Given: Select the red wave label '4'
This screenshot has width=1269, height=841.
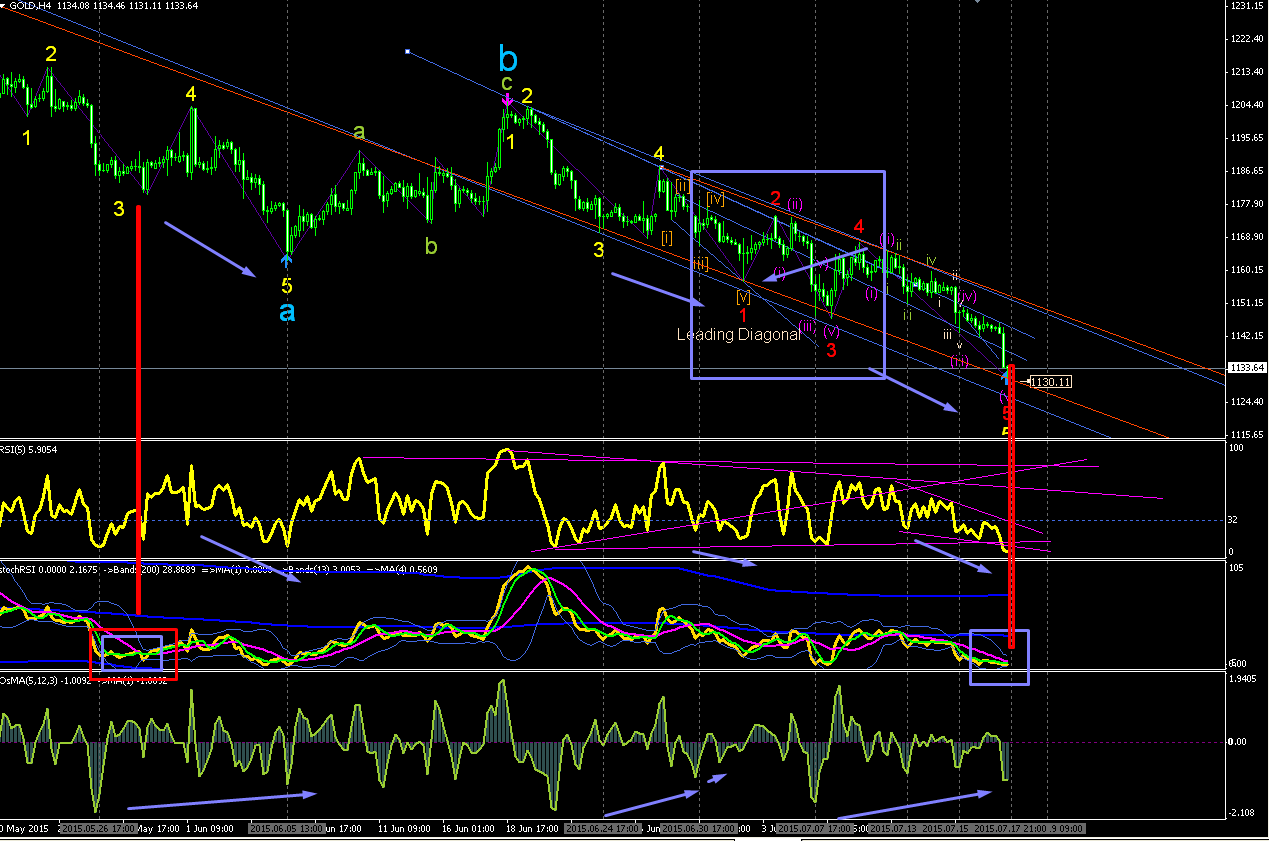Looking at the screenshot, I should point(858,227).
